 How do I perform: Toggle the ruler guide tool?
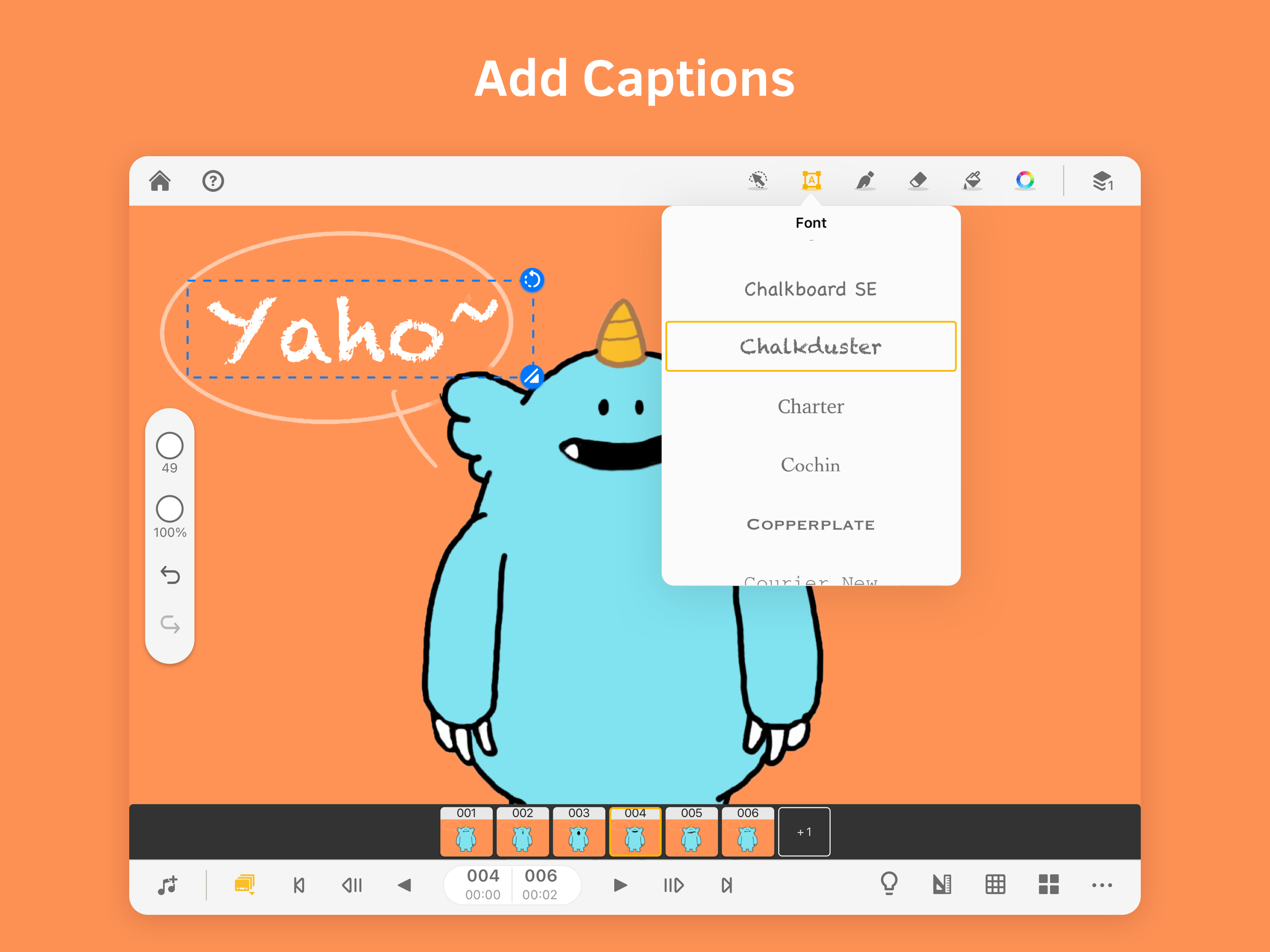pyautogui.click(x=942, y=884)
